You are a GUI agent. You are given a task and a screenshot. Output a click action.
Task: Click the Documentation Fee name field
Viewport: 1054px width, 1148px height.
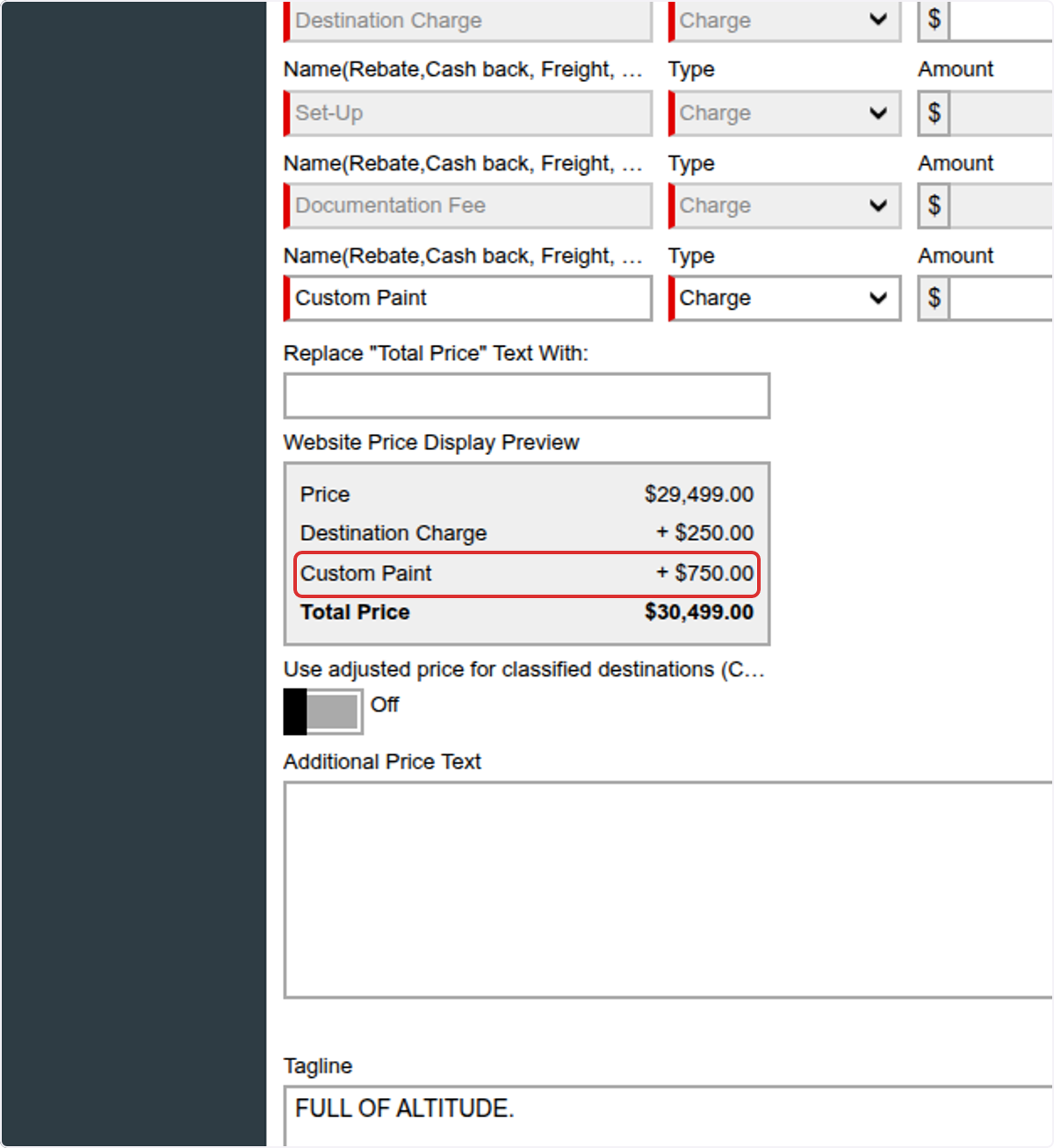point(468,206)
